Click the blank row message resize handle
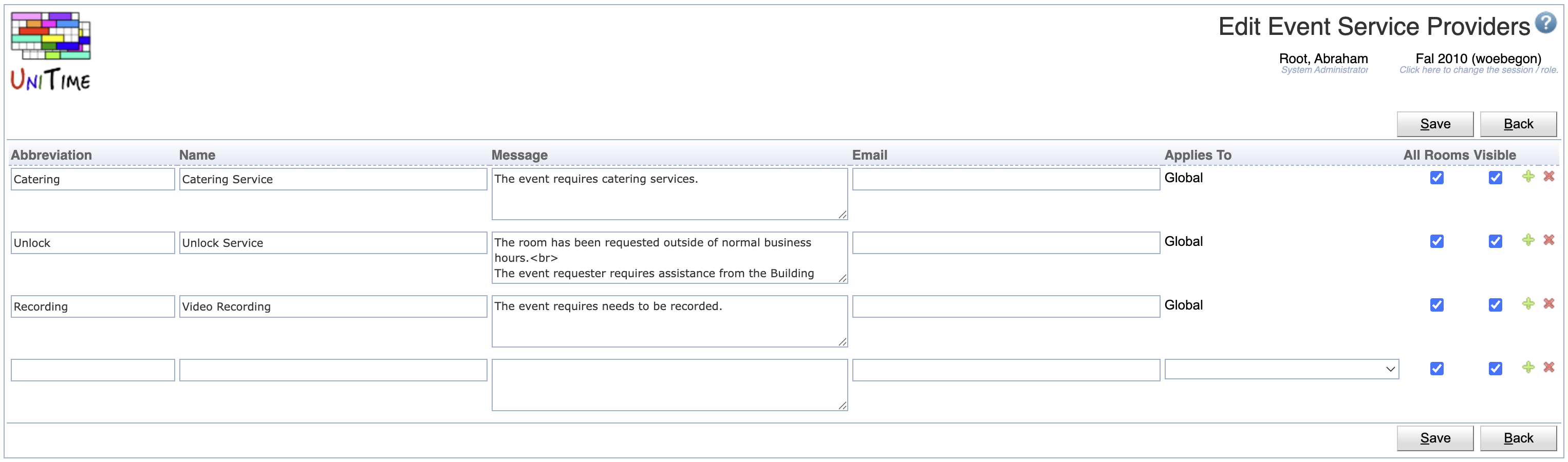Screen dimensions: 1568x462 (x=842, y=406)
